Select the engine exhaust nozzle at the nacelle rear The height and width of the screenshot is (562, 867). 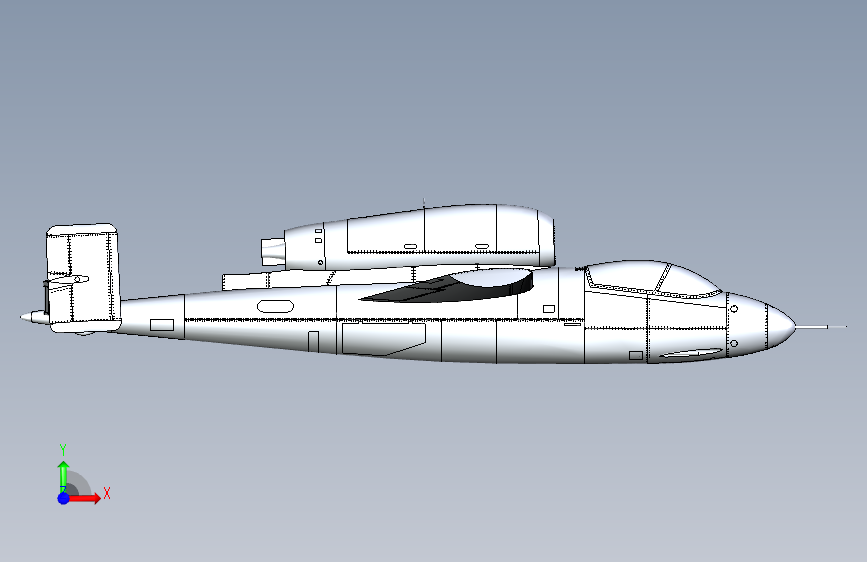[x=273, y=251]
